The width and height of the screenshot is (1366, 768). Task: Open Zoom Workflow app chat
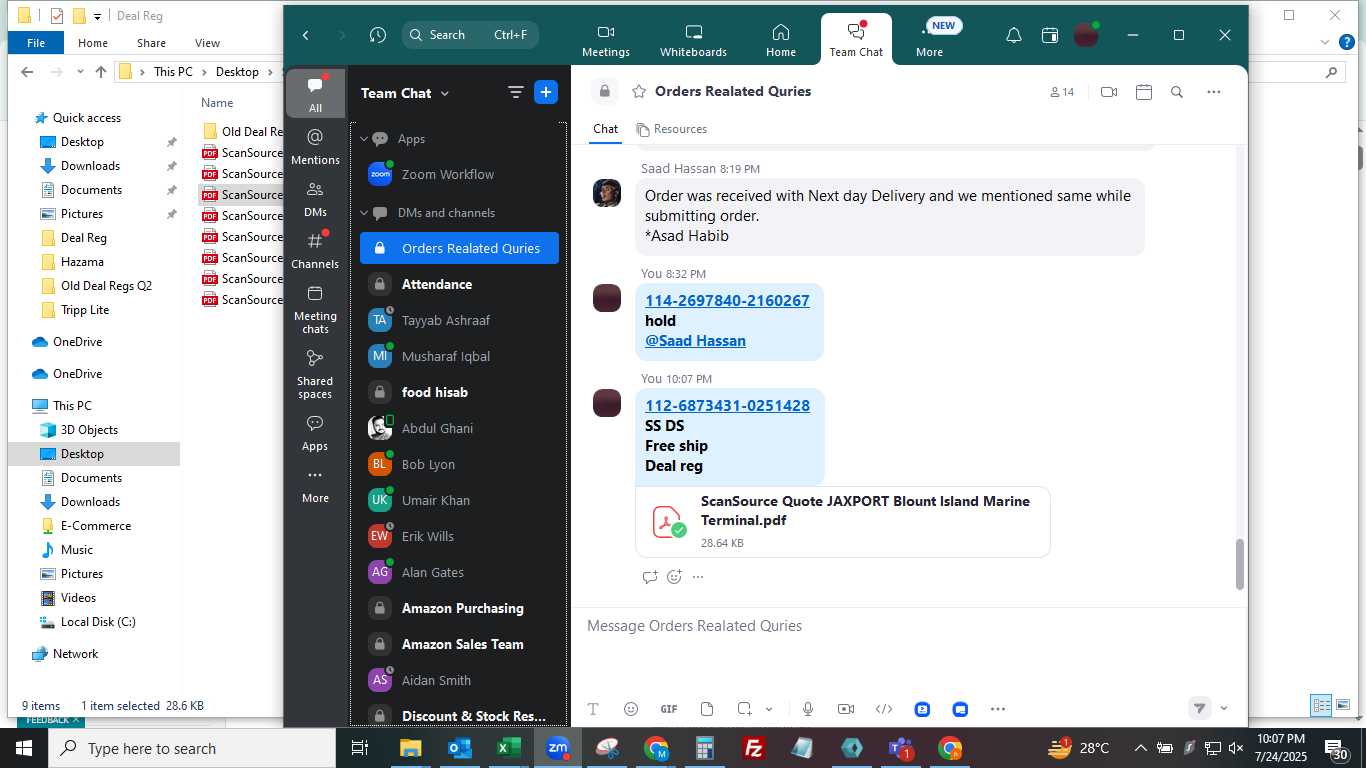point(459,174)
